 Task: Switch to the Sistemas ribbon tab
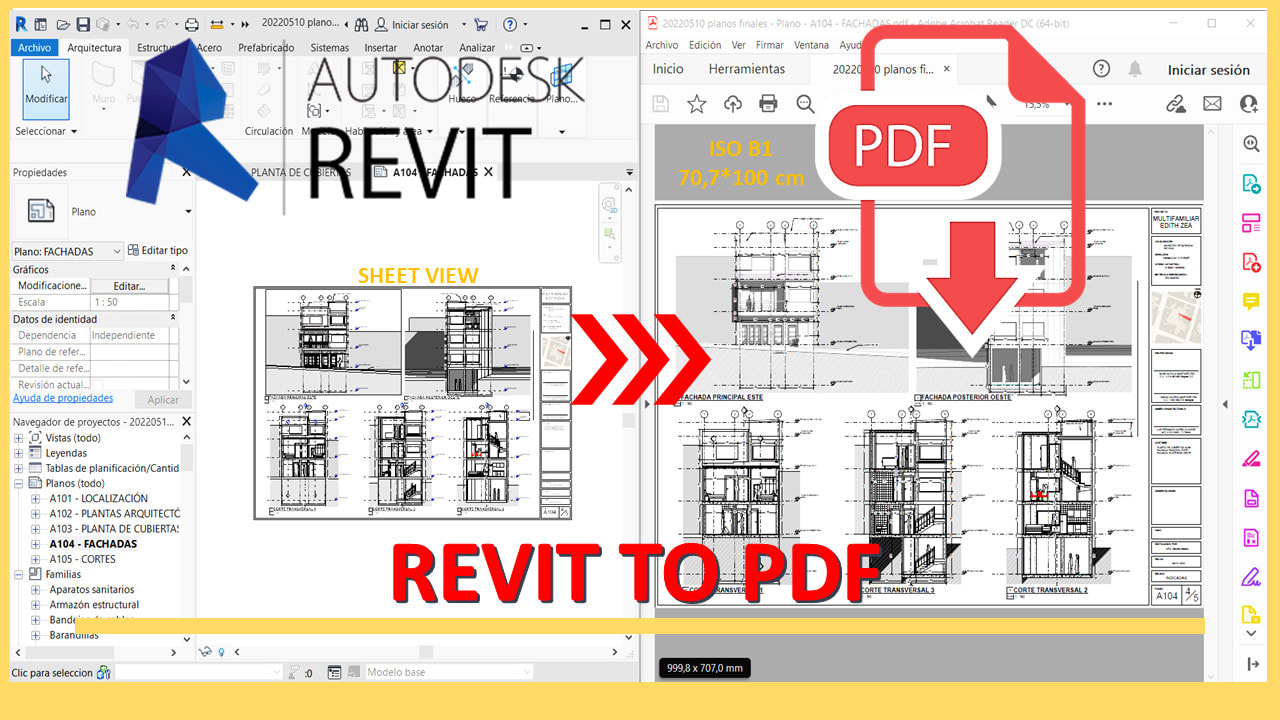[330, 47]
